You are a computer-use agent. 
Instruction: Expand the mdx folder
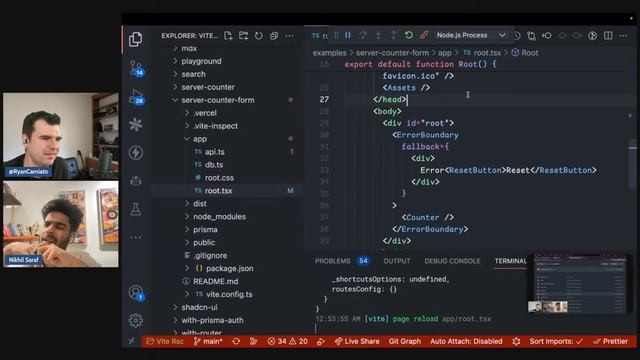coord(189,48)
